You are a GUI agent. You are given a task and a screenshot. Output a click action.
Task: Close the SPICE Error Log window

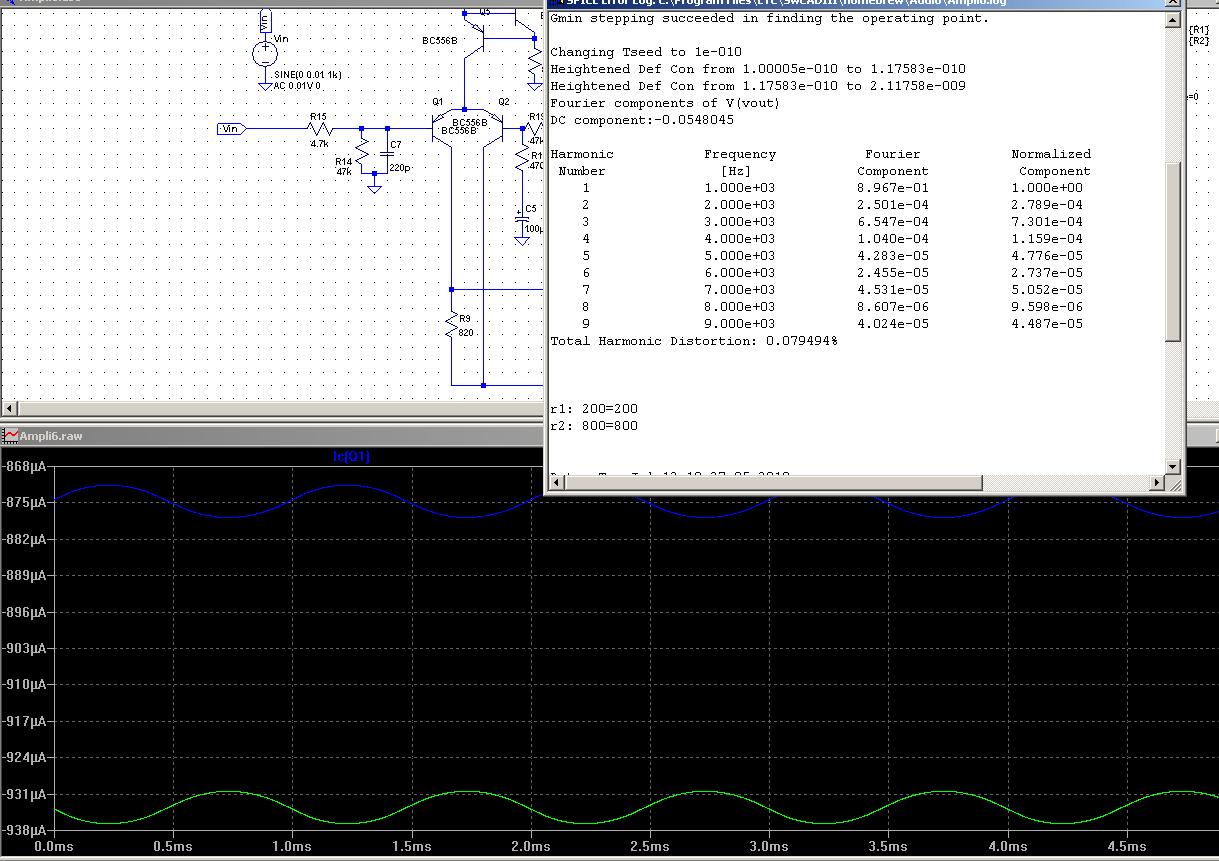[1173, 3]
